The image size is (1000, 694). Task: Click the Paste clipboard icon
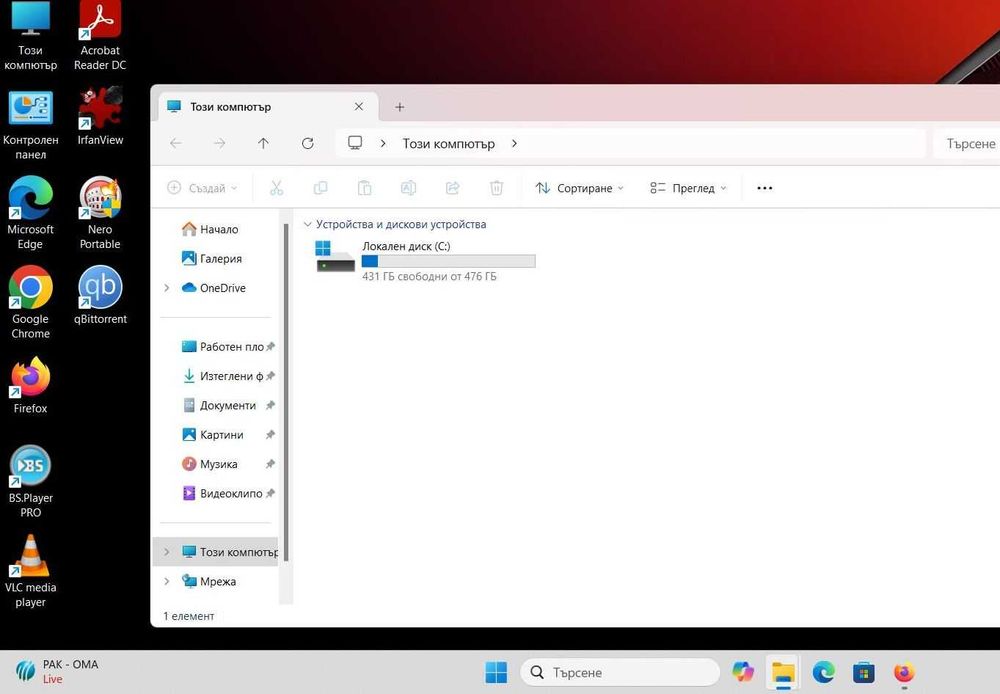364,188
